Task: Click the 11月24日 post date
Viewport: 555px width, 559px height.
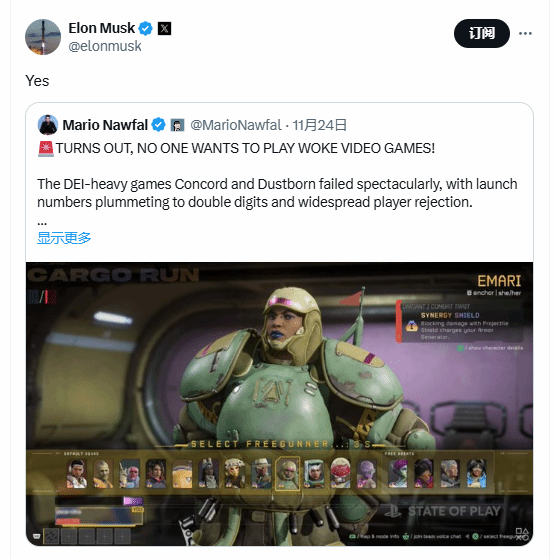Action: click(x=319, y=125)
